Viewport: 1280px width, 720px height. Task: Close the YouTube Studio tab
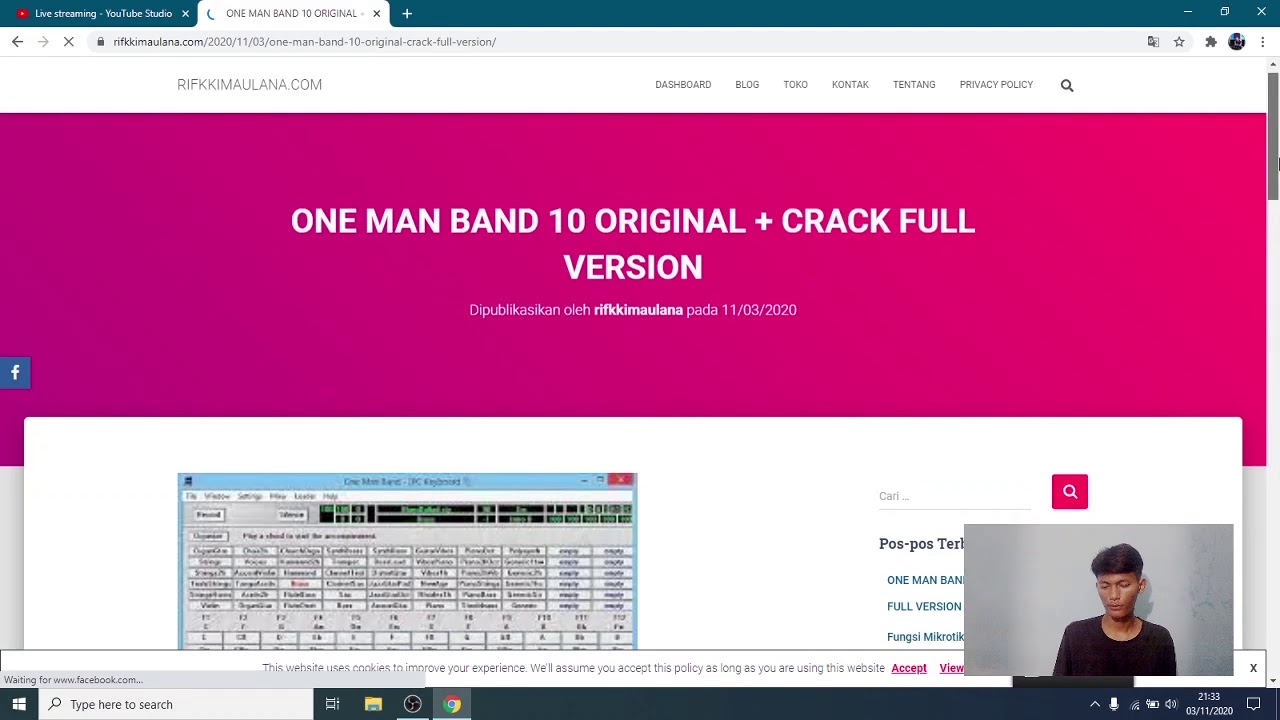tap(185, 13)
